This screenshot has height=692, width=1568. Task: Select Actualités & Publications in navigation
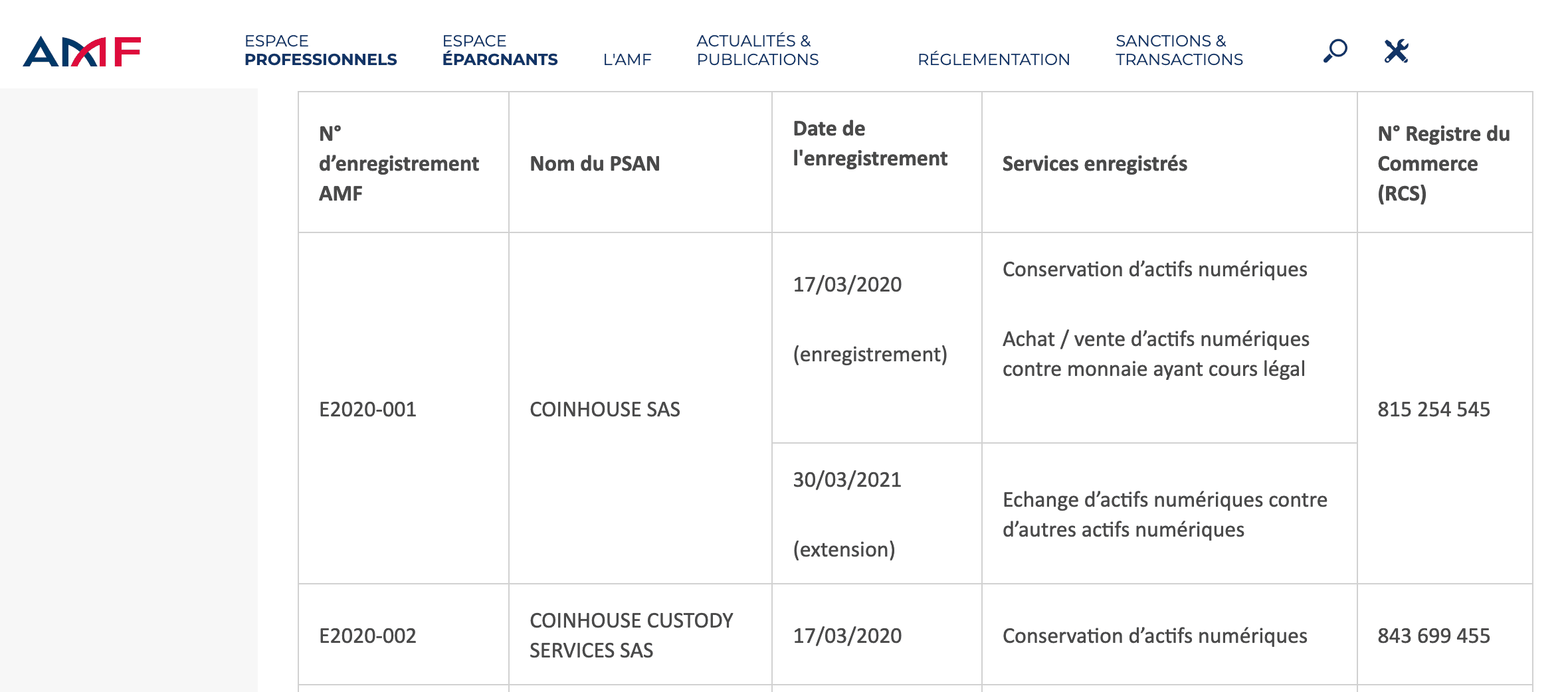click(x=757, y=50)
